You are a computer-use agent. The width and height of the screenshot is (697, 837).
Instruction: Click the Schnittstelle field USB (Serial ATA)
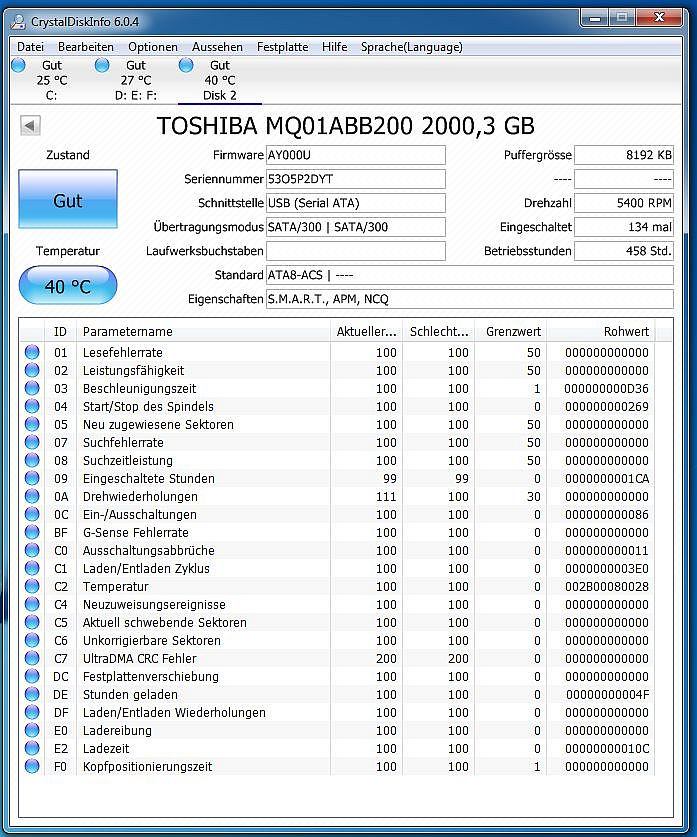pos(355,203)
